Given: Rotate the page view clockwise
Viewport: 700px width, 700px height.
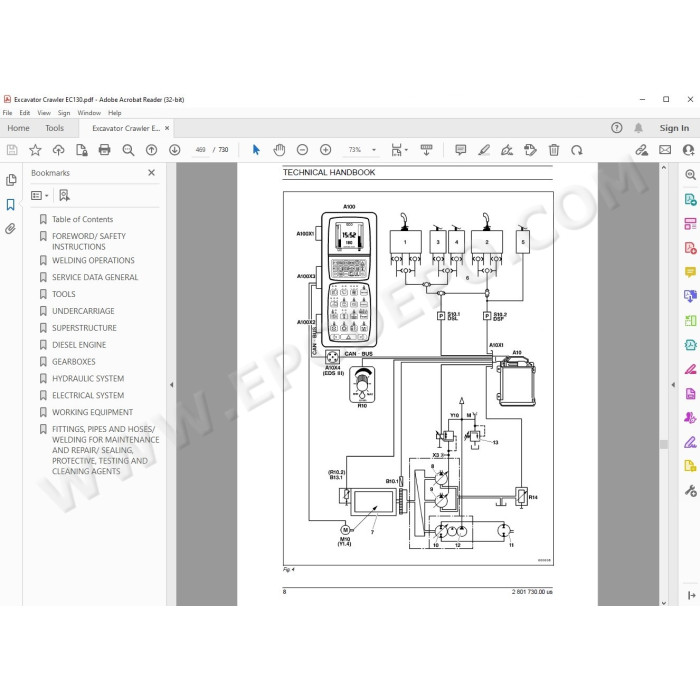Looking at the screenshot, I should tap(577, 150).
